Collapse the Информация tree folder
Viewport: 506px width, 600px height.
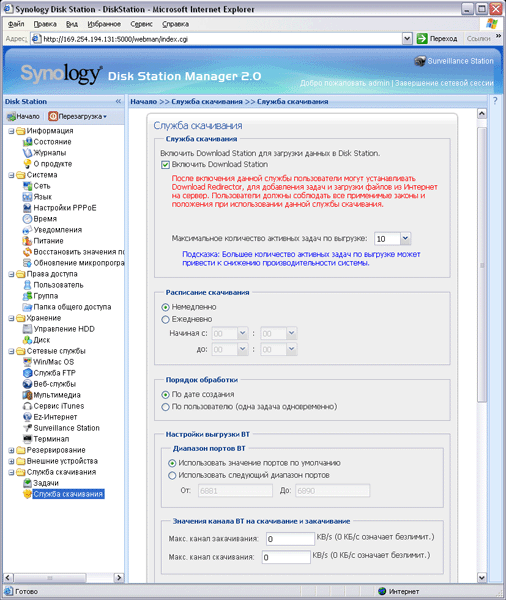click(11, 131)
